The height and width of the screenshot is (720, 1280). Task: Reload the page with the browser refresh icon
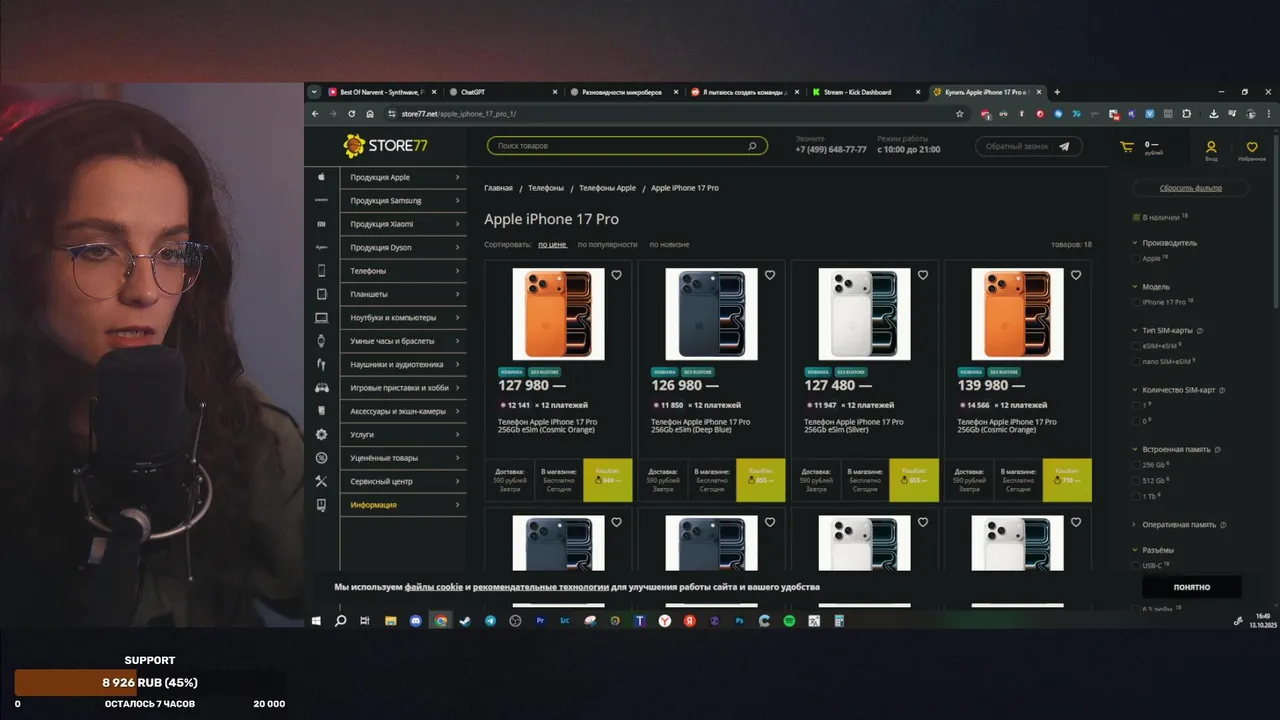352,114
